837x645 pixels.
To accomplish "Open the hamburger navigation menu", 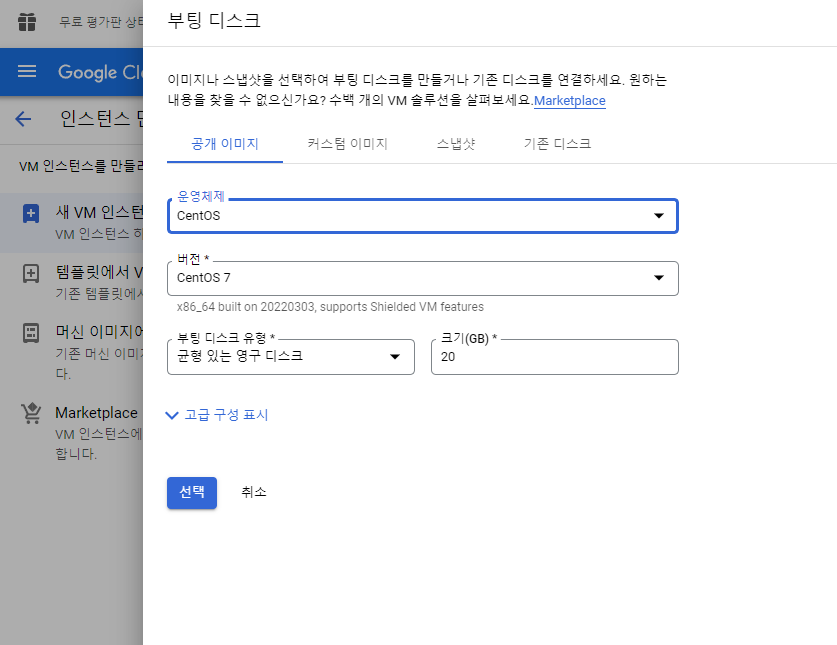I will pos(27,71).
